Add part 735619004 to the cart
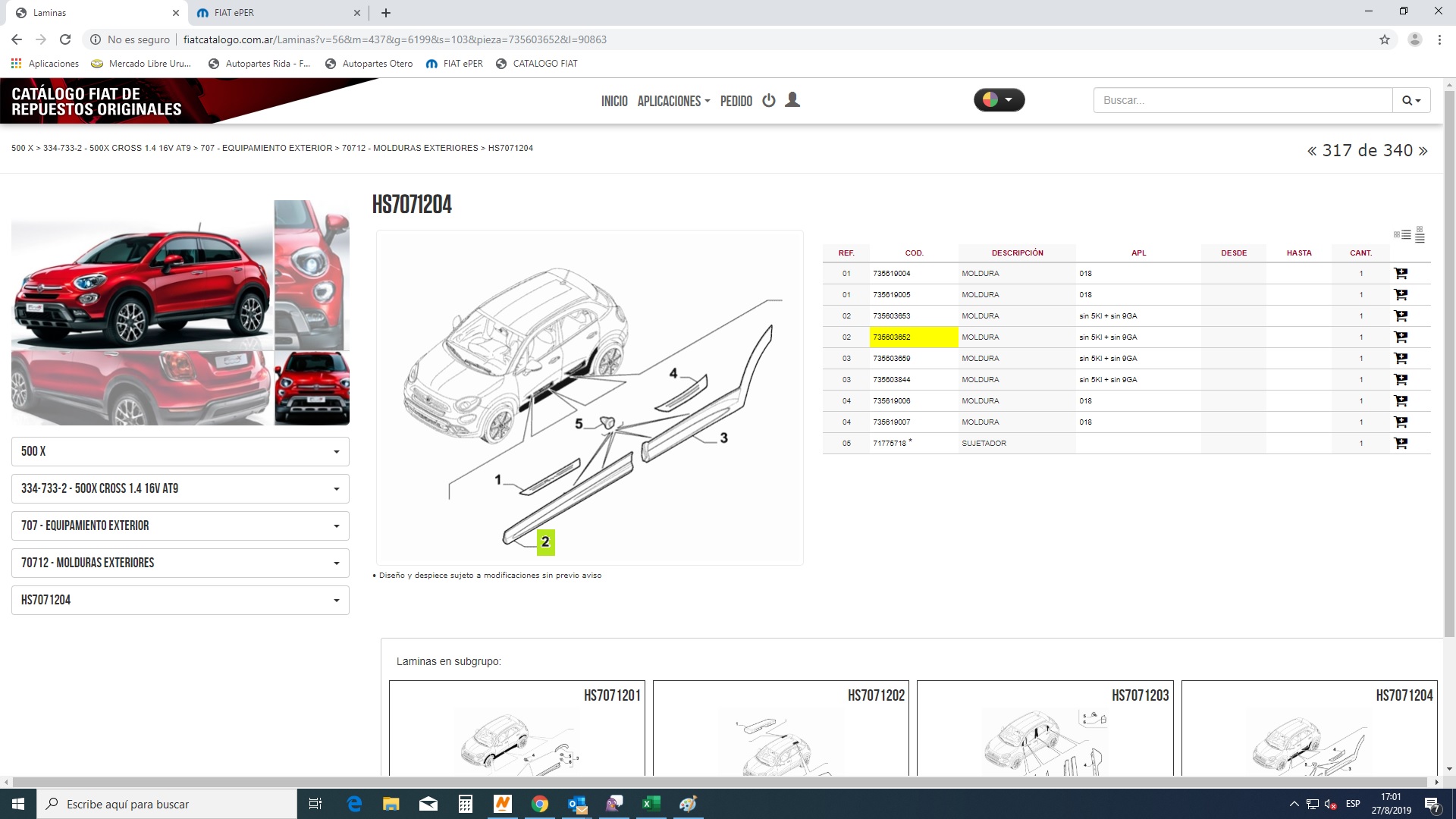The image size is (1456, 819). click(x=1401, y=274)
